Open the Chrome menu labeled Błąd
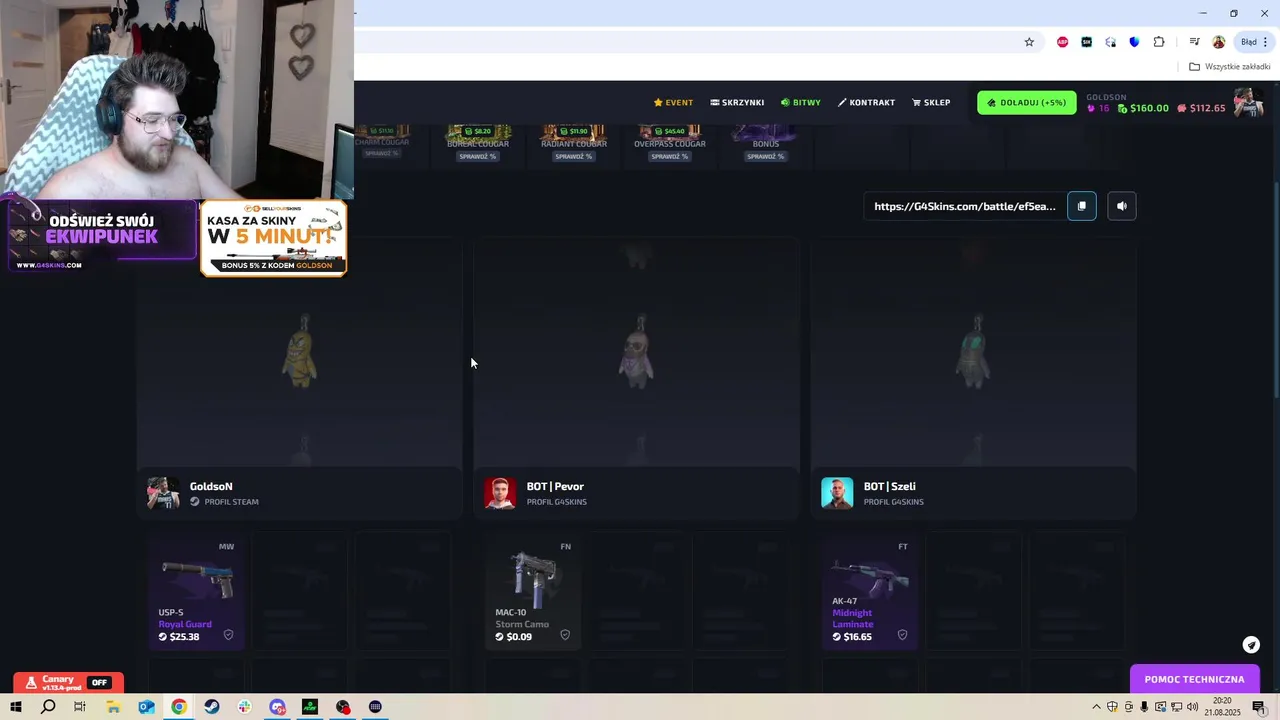Image resolution: width=1280 pixels, height=720 pixels. click(x=1254, y=42)
